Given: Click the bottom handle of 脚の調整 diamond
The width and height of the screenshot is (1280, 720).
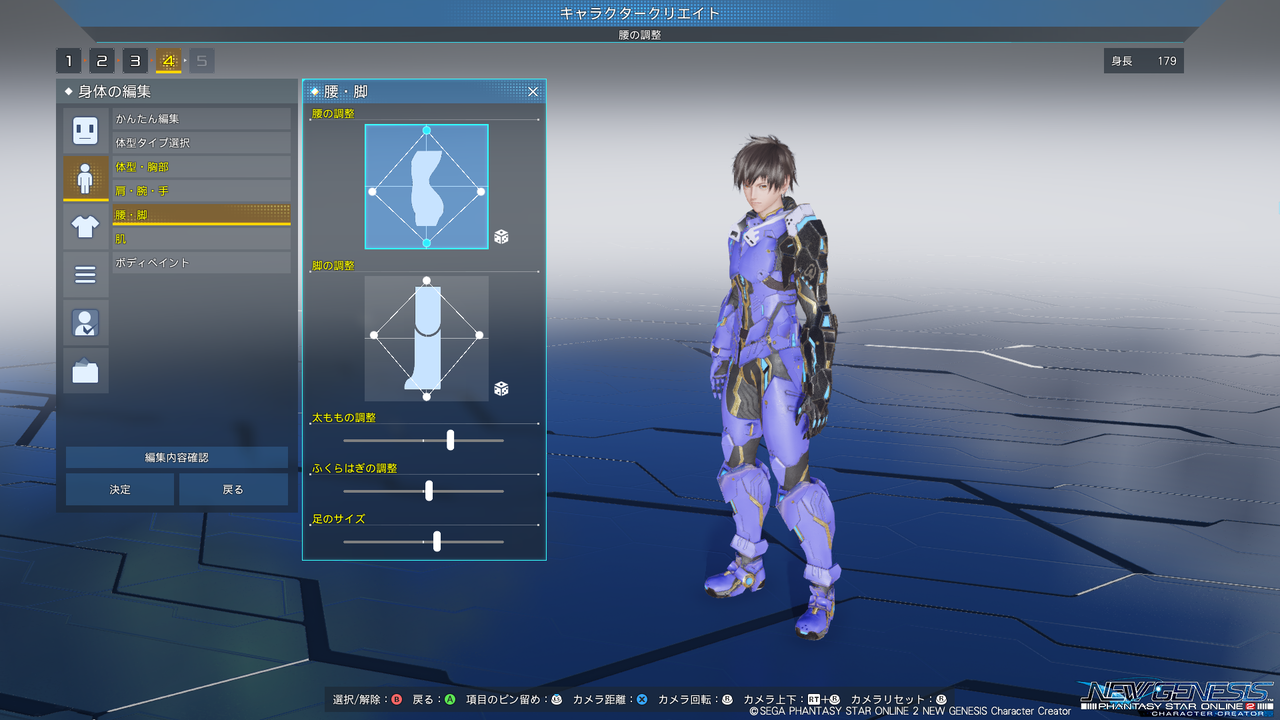Looking at the screenshot, I should pos(427,397).
